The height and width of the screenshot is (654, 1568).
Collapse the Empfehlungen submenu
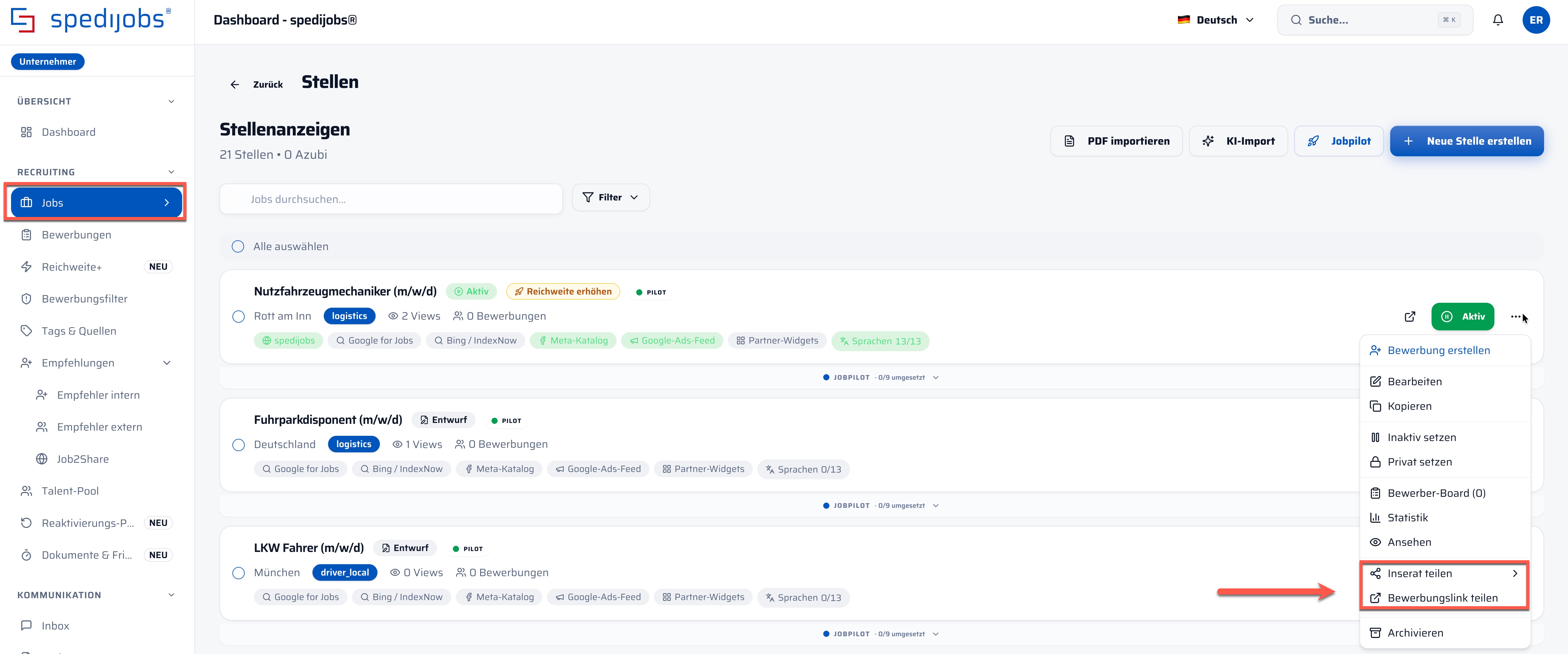coord(167,363)
